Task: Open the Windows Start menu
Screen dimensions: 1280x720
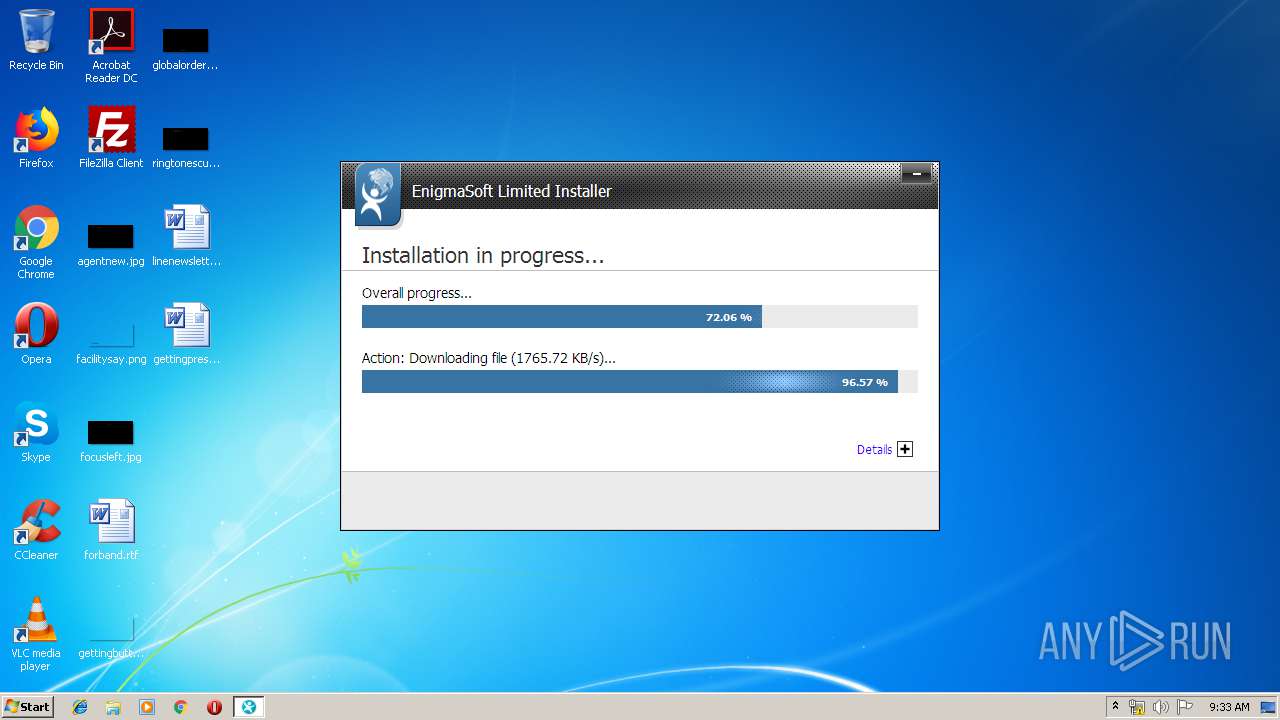Action: tap(27, 707)
